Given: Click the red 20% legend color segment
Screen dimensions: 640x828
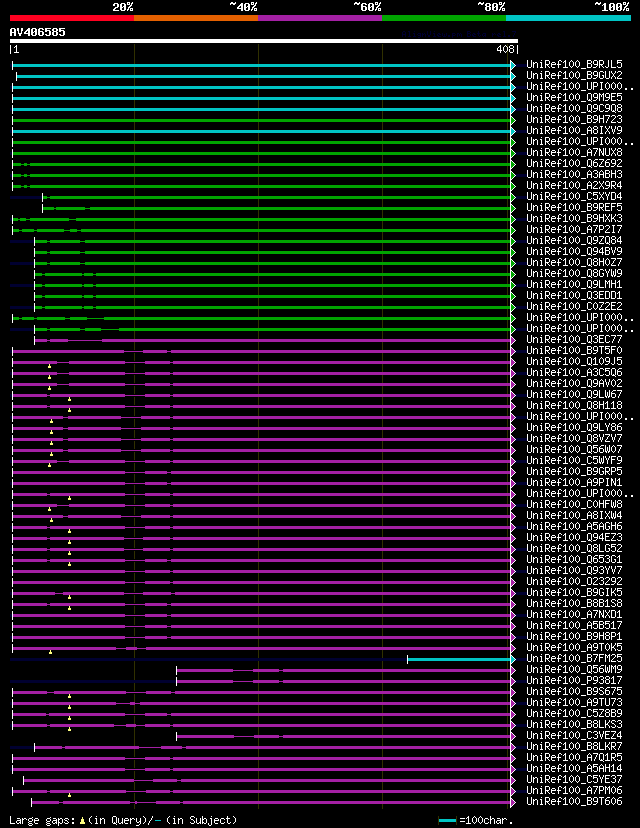Looking at the screenshot, I should click(x=72, y=18).
